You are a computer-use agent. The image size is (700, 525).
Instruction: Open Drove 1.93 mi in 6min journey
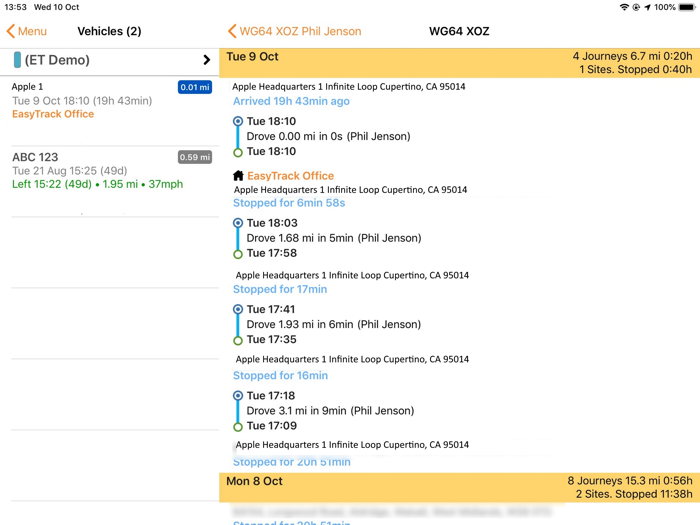334,324
